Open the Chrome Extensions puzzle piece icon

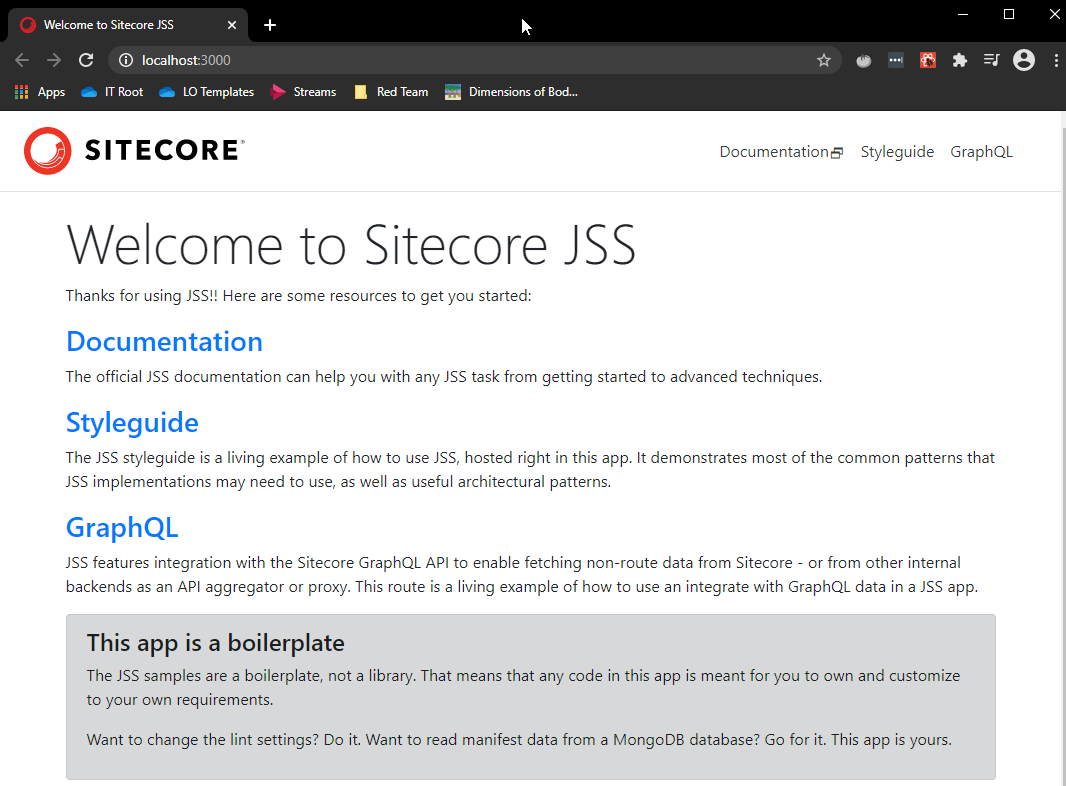click(960, 60)
